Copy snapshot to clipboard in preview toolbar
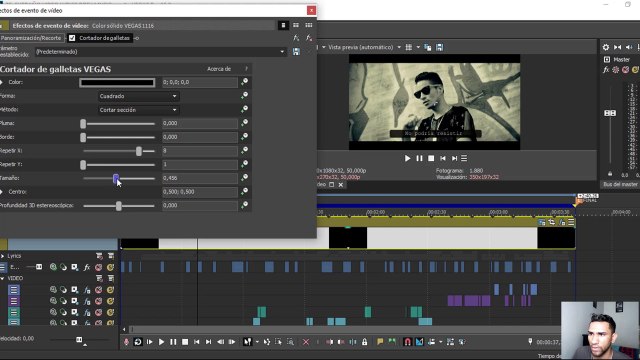Screen dimensions: 640x360 [428, 47]
